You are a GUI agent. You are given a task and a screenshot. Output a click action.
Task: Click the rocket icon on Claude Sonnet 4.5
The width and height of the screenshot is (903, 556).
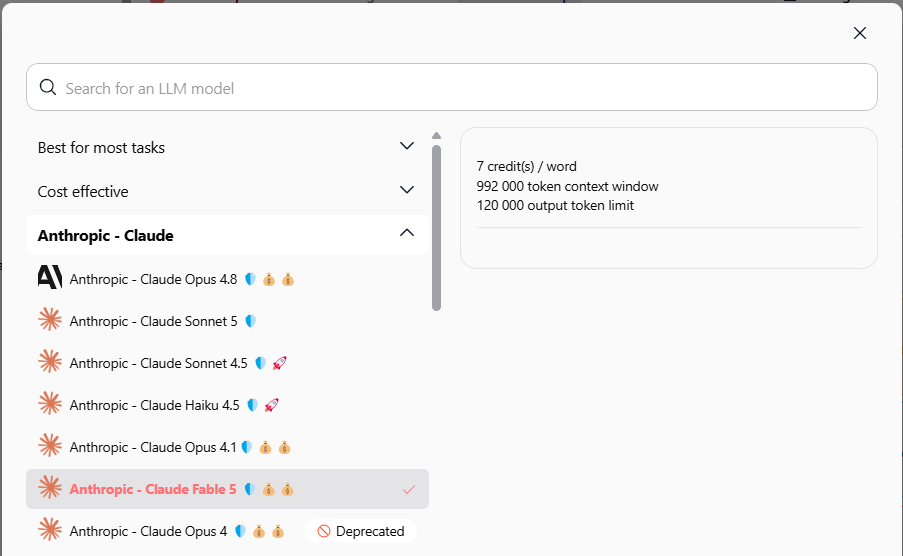click(279, 364)
